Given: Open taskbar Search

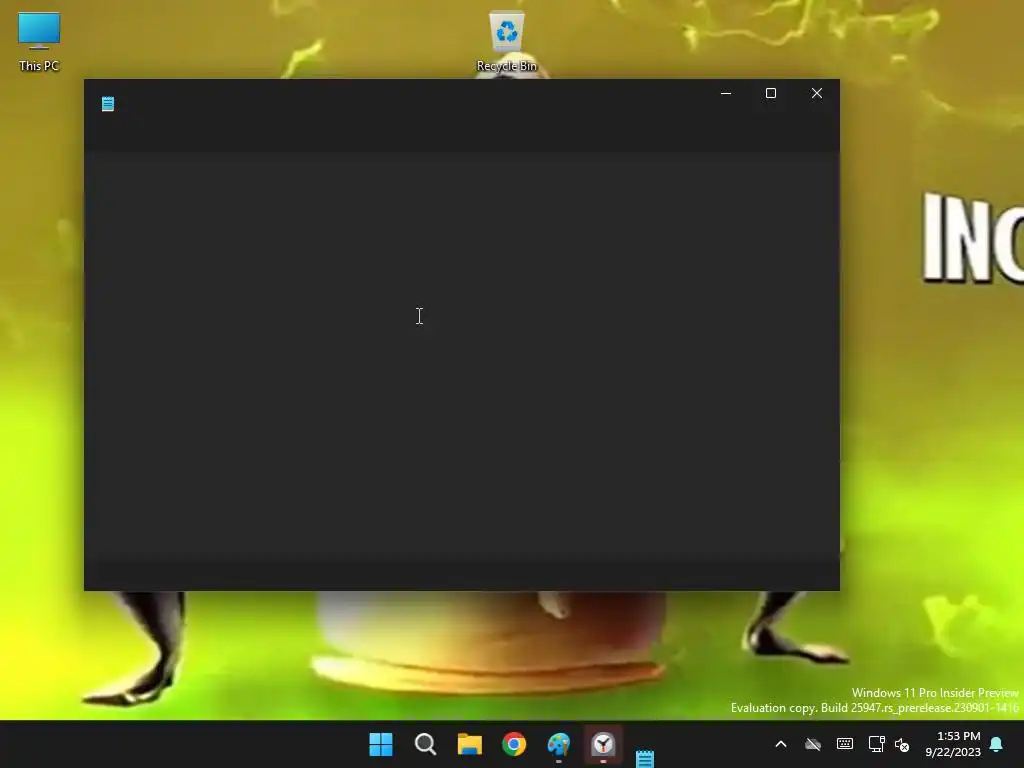Looking at the screenshot, I should (425, 744).
